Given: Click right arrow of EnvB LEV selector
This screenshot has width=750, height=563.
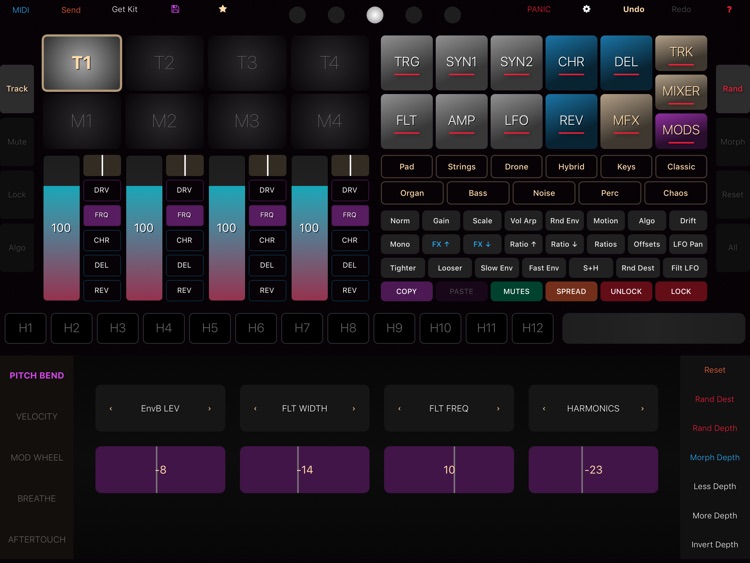Looking at the screenshot, I should click(x=210, y=408).
